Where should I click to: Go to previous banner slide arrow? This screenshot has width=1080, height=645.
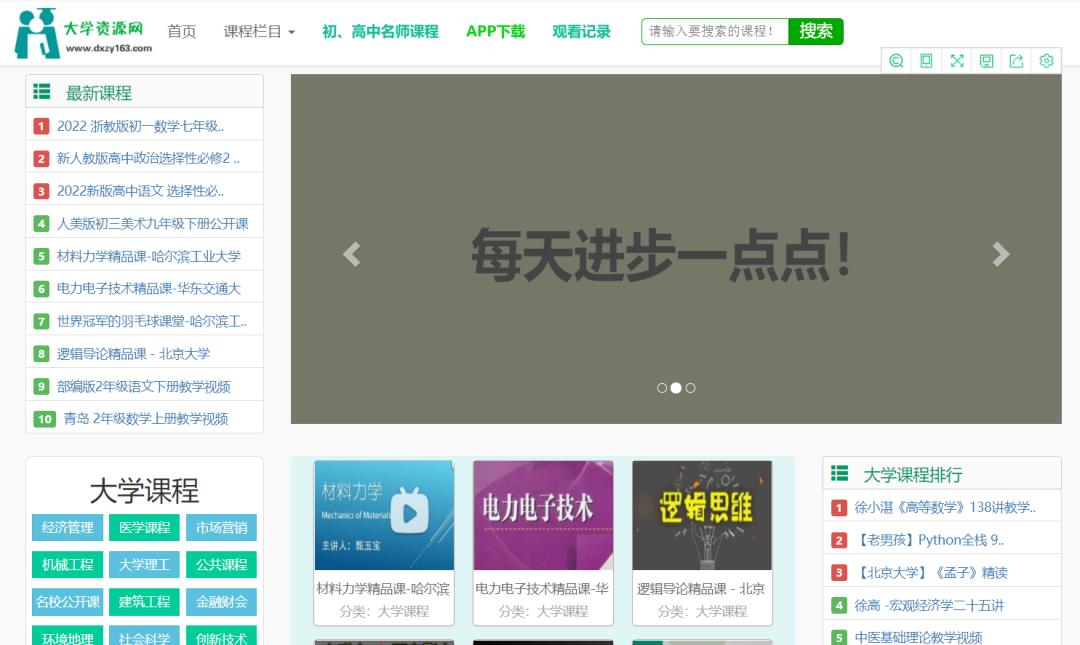351,254
